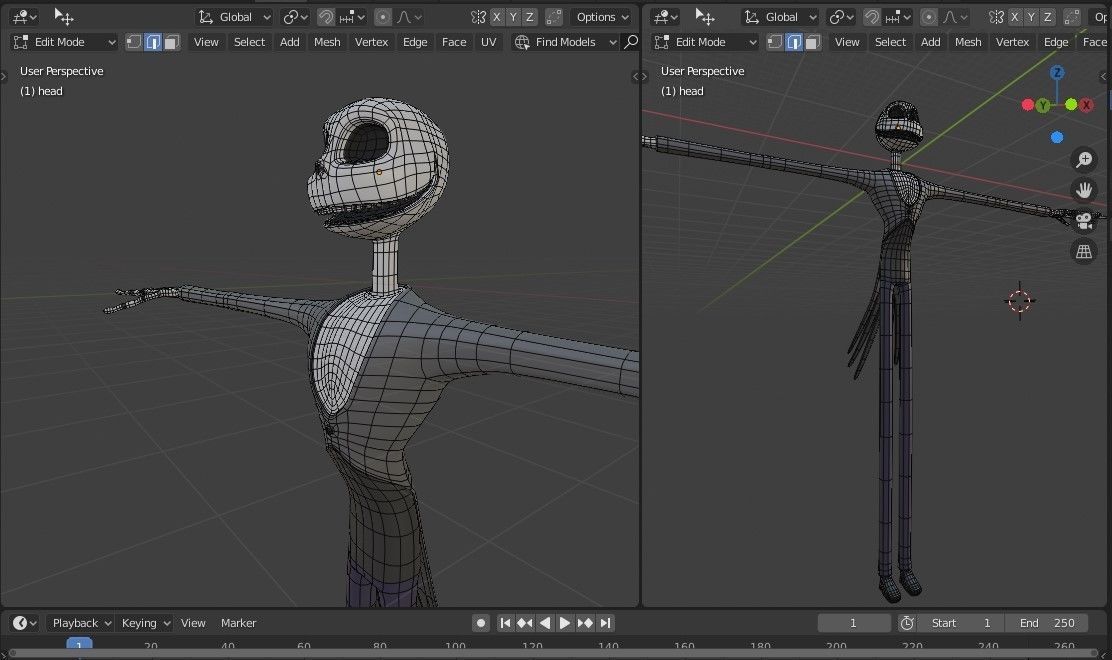This screenshot has height=660, width=1112.
Task: Open snap settings dropdown in left viewport
Action: pyautogui.click(x=352, y=17)
